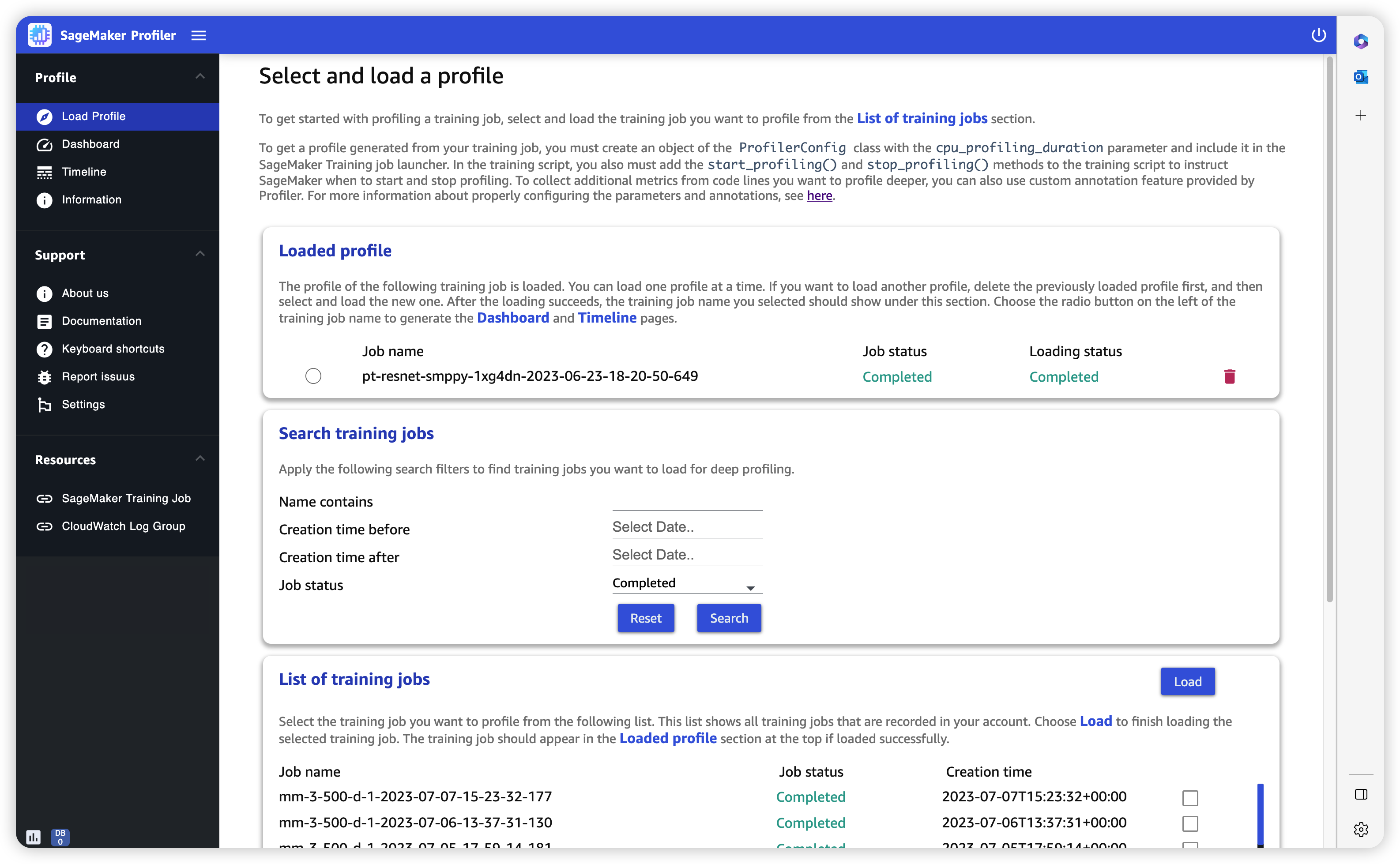The height and width of the screenshot is (864, 1400).
Task: Select the radio button for pt-resnet job
Action: click(312, 376)
